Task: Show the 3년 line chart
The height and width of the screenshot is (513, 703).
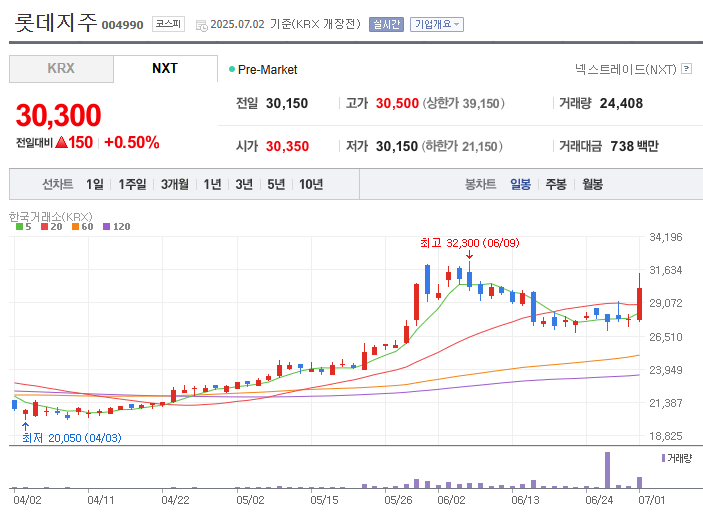Action: [x=244, y=184]
